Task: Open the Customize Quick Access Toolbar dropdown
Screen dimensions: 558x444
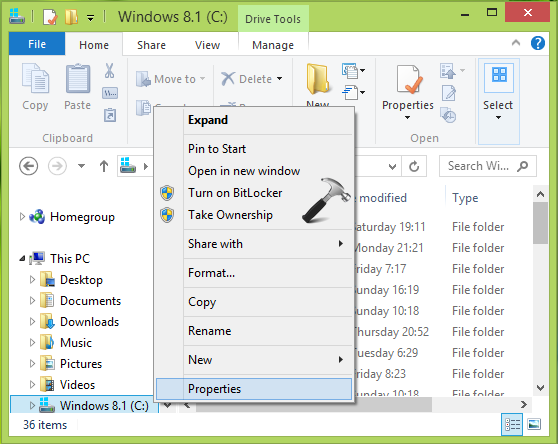Action: 91,17
